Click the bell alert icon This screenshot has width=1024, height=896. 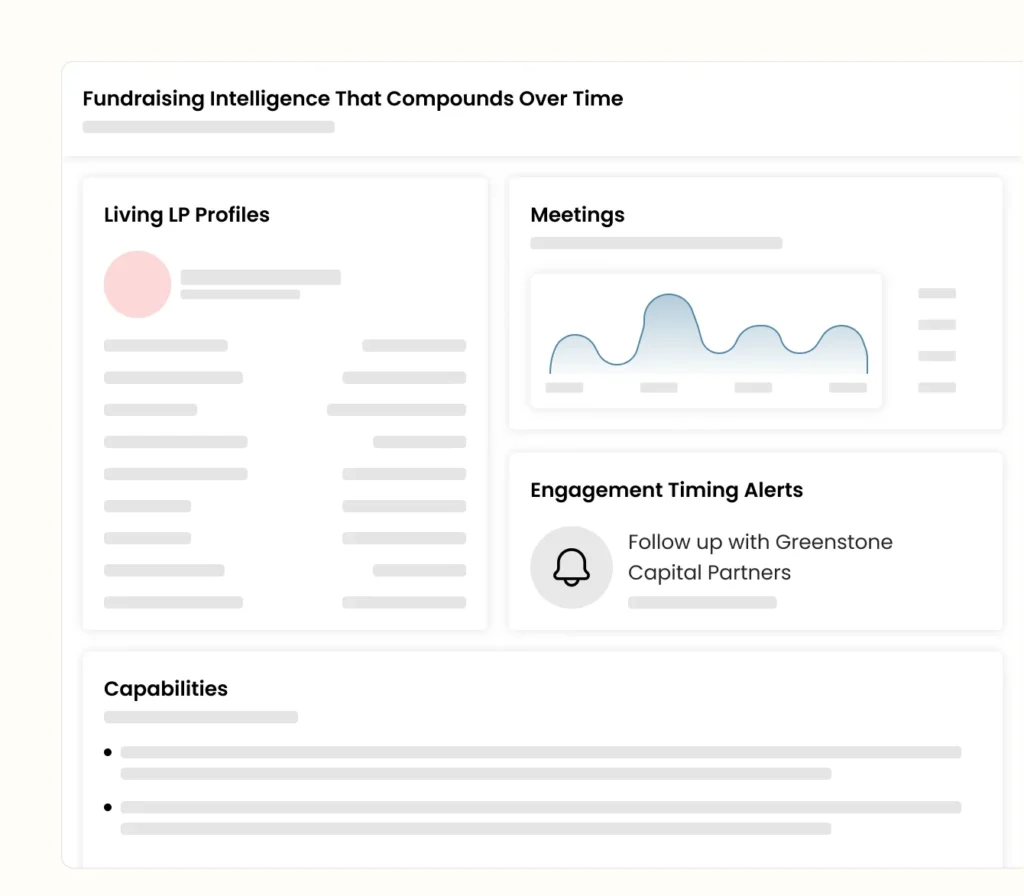(x=571, y=567)
